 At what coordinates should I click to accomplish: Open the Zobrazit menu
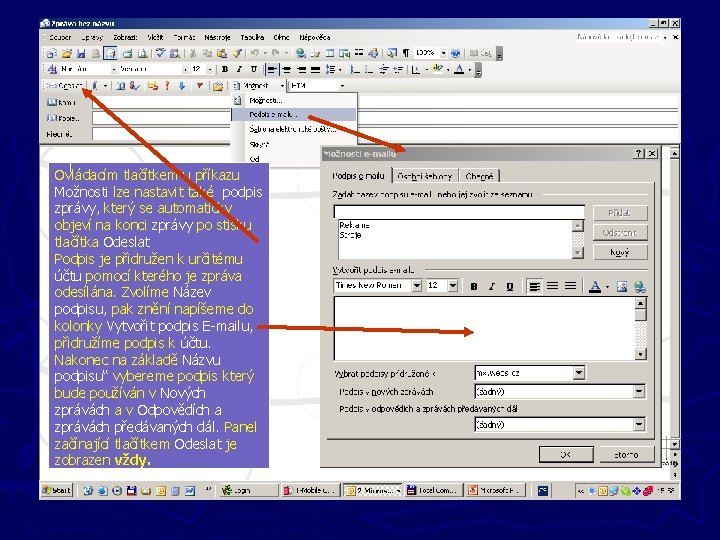[x=125, y=38]
